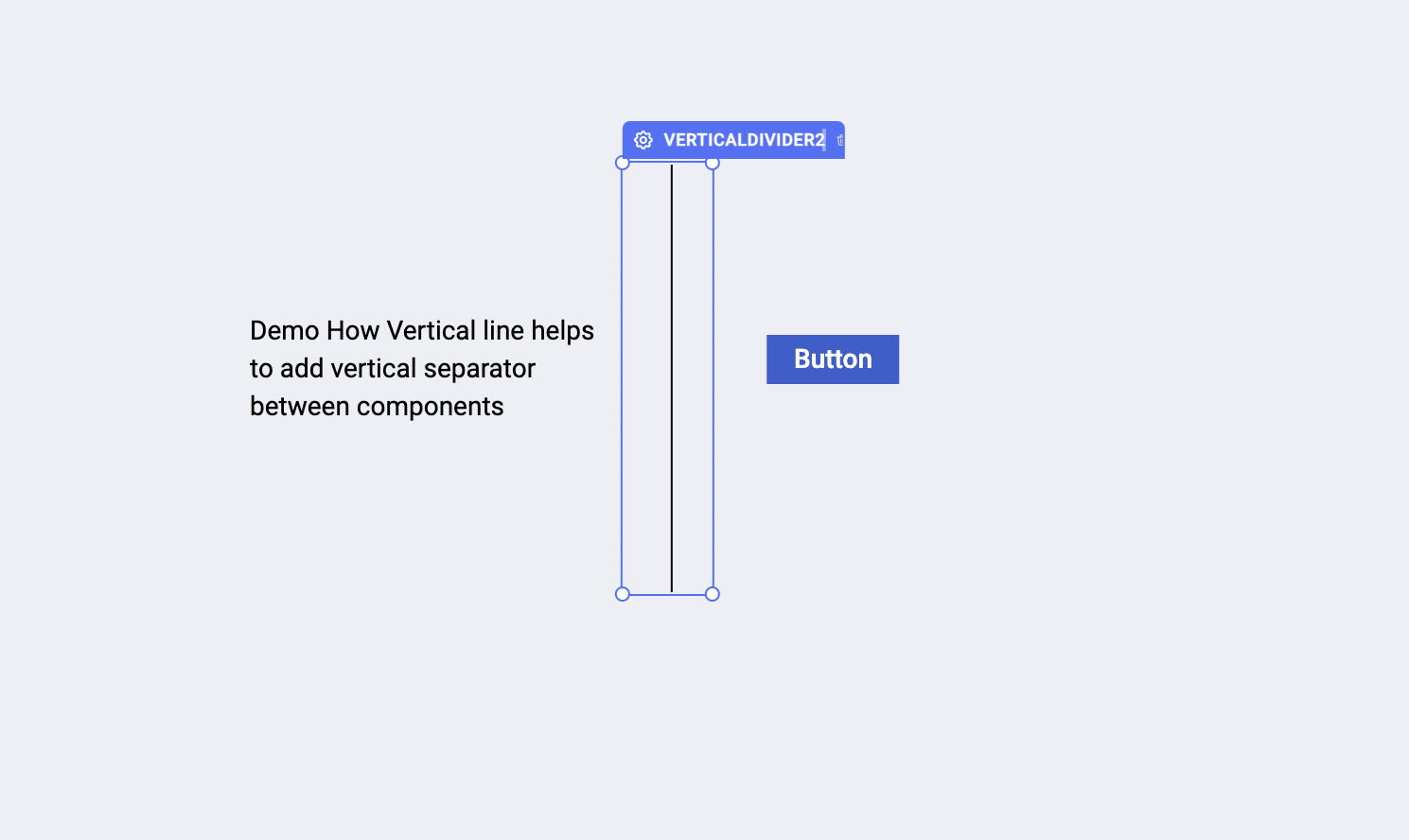Click the word "line" in the text
1409x840 pixels.
pyautogui.click(x=503, y=331)
